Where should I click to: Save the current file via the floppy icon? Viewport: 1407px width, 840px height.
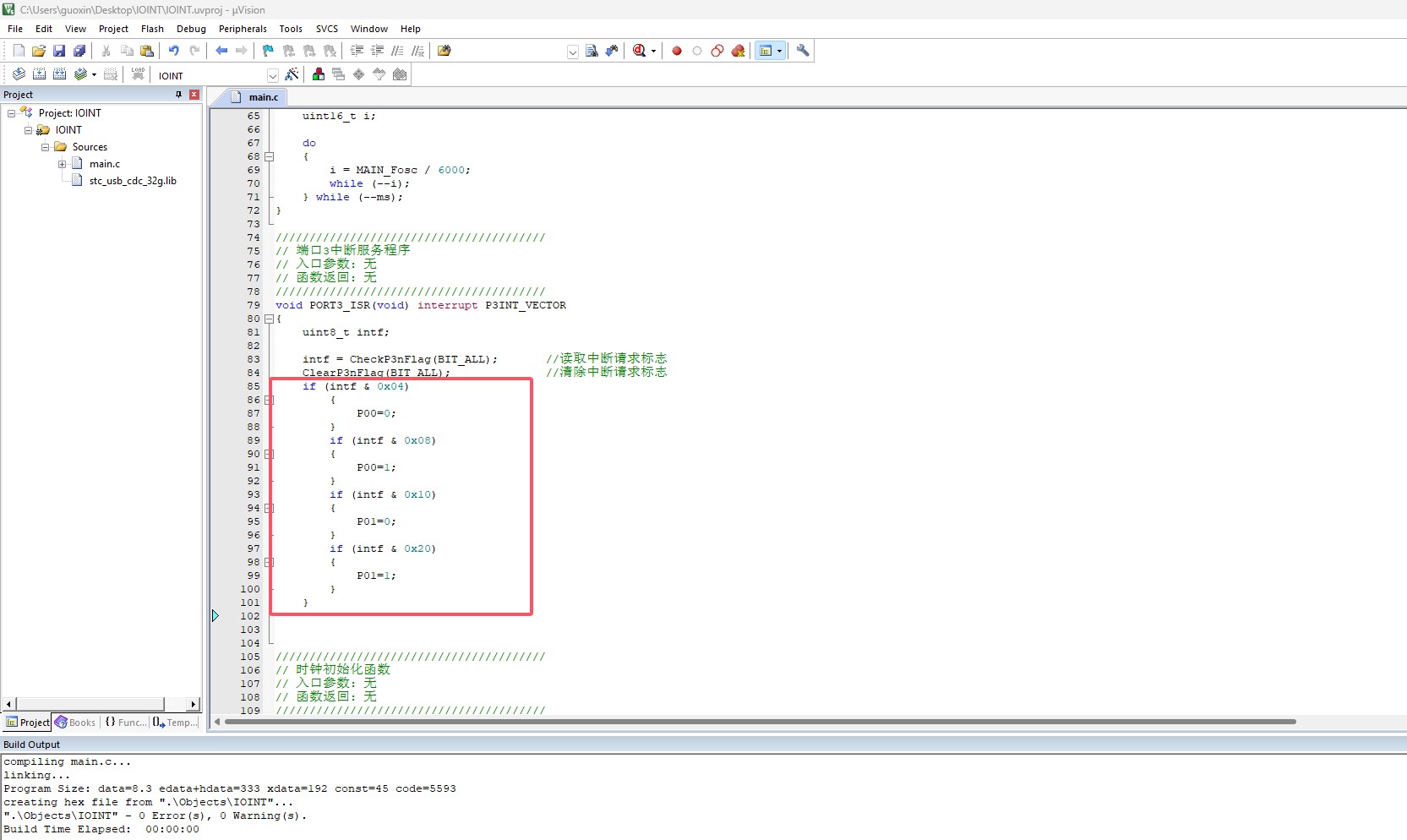pyautogui.click(x=59, y=51)
